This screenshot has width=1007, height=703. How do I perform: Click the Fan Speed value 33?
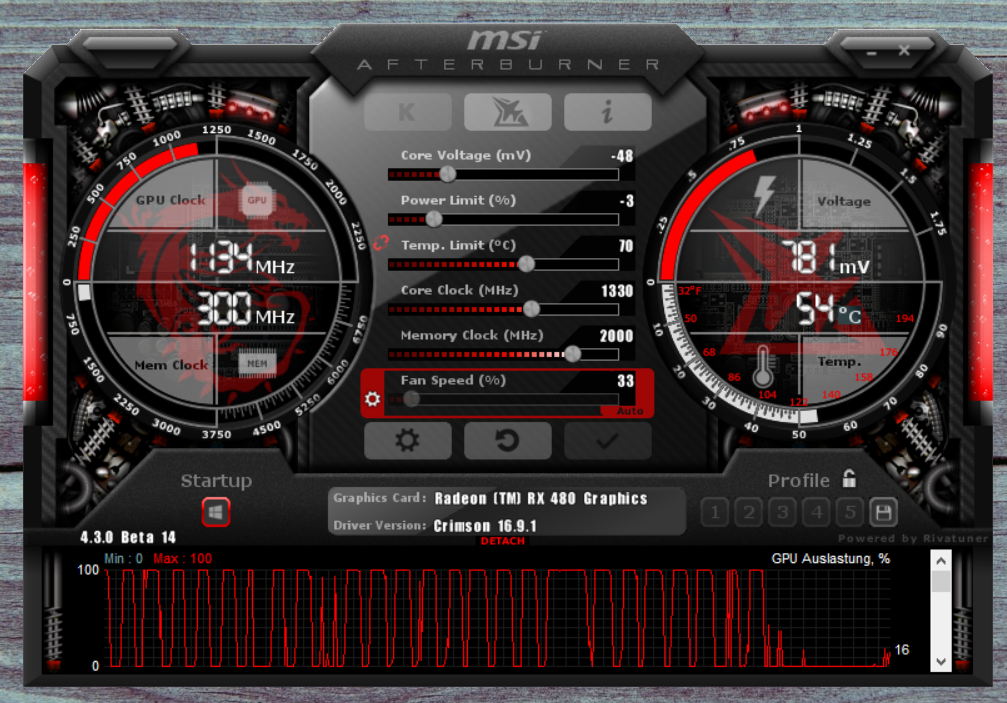(x=626, y=381)
